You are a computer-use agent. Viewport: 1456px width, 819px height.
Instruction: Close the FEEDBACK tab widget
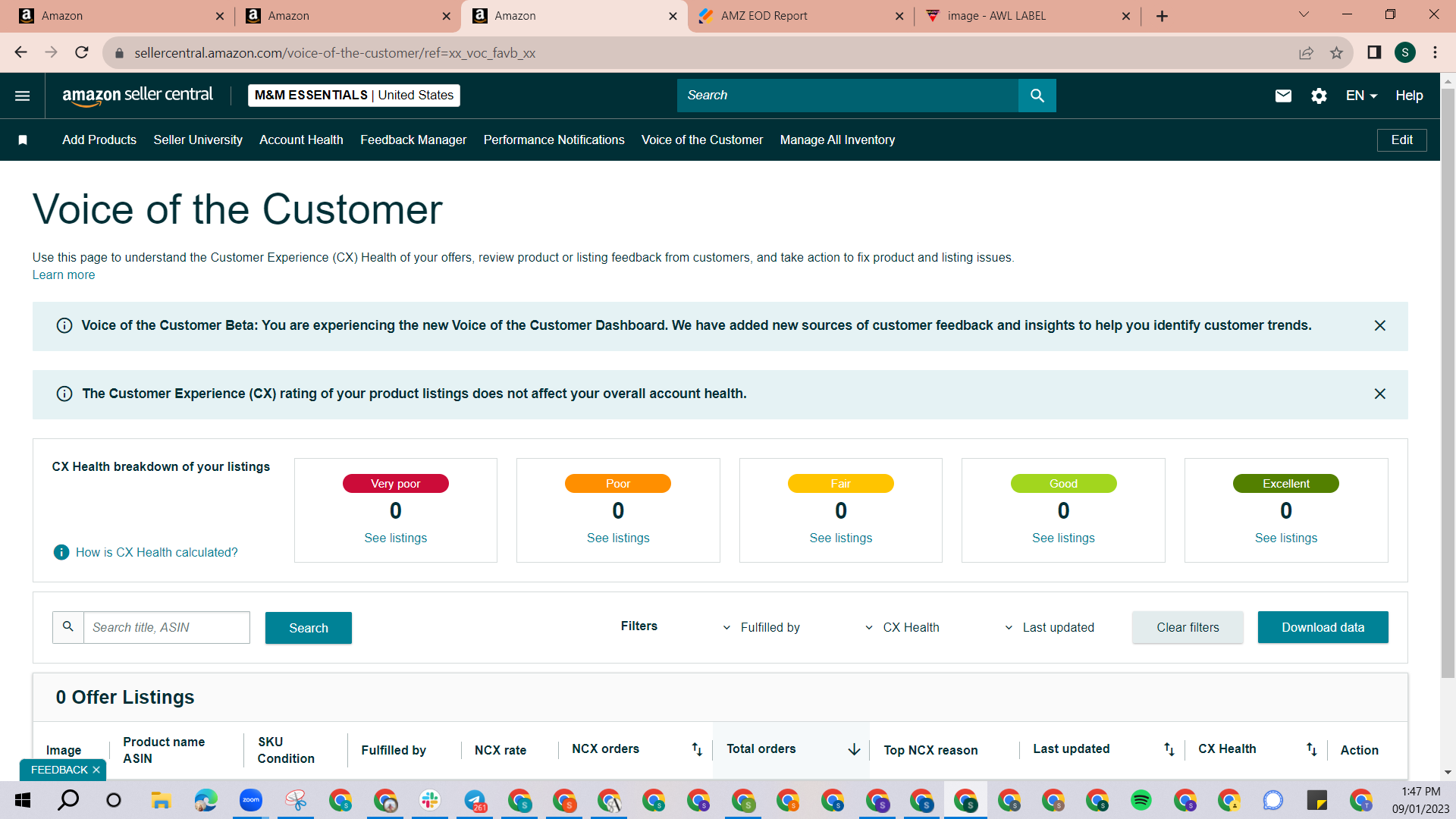[96, 770]
